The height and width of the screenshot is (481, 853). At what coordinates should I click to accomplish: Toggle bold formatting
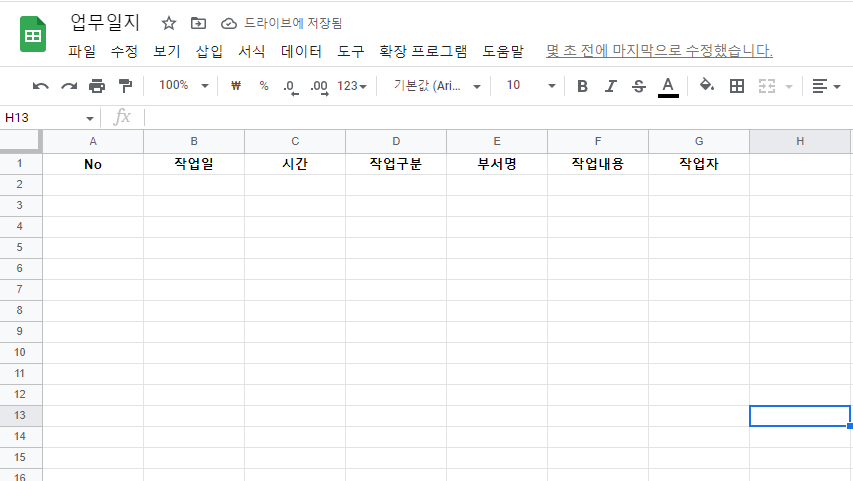point(582,86)
